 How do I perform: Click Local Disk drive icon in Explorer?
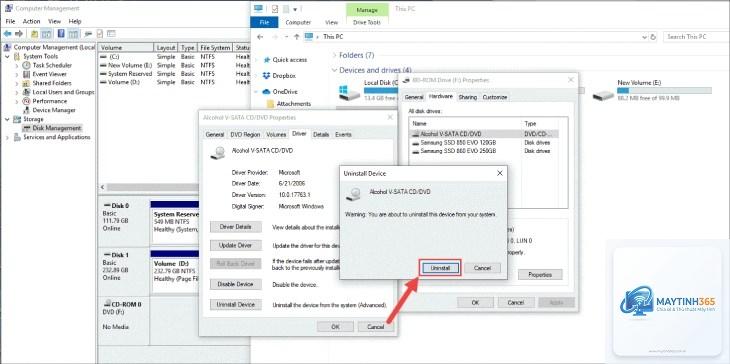pyautogui.click(x=349, y=92)
